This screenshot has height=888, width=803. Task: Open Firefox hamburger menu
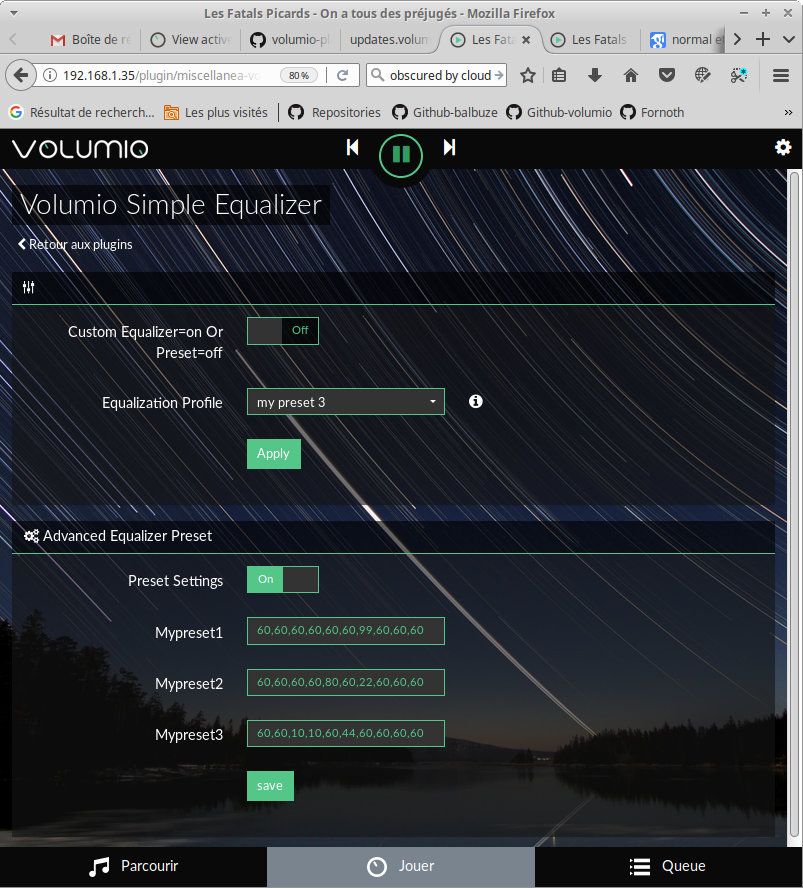781,75
